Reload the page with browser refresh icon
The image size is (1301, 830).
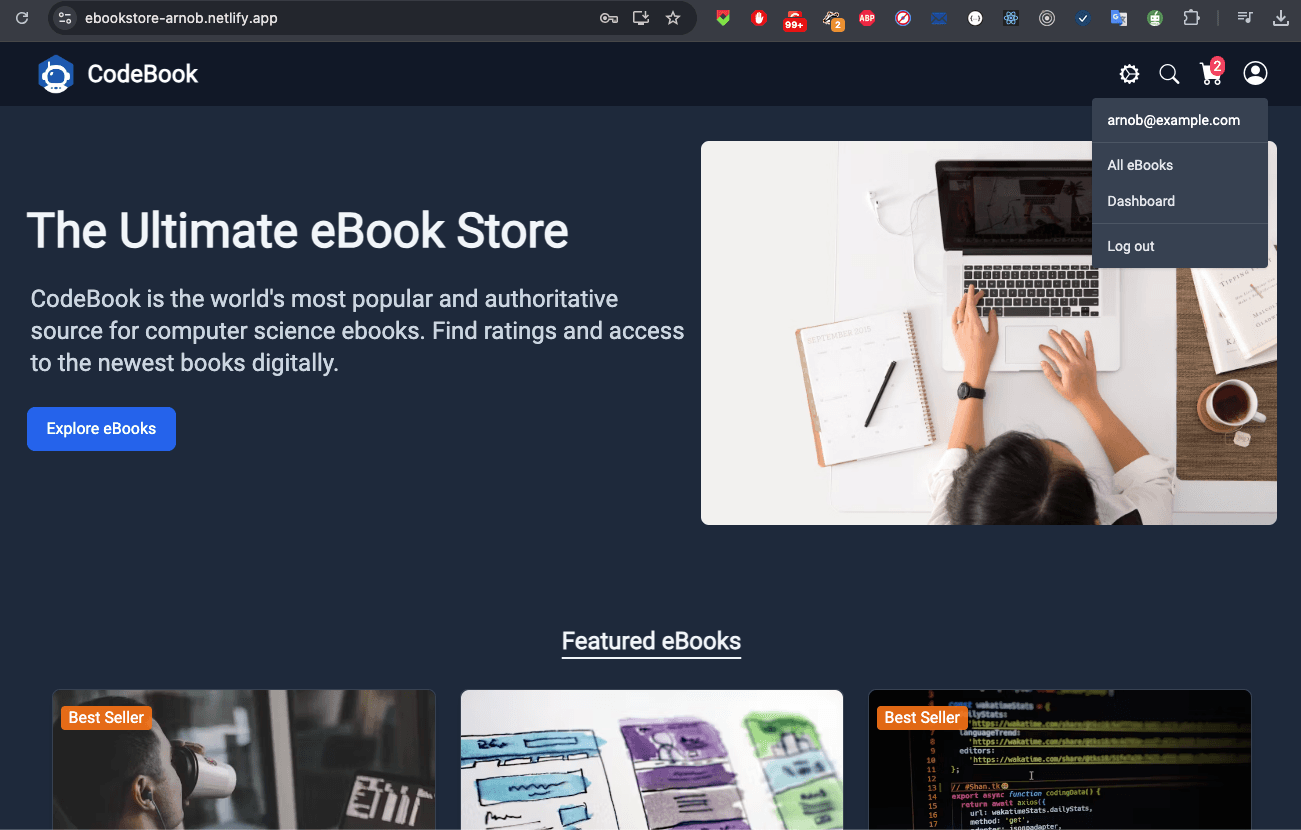click(x=22, y=18)
